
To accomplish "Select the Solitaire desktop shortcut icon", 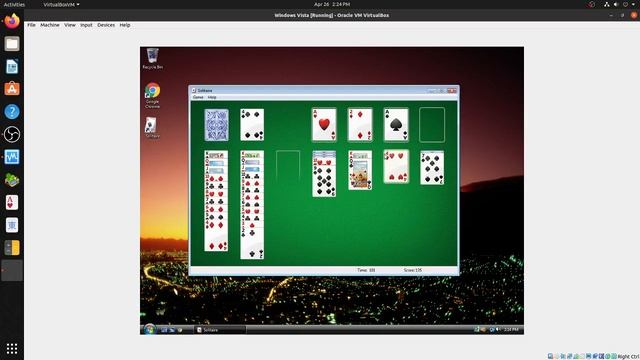I will coord(152,127).
